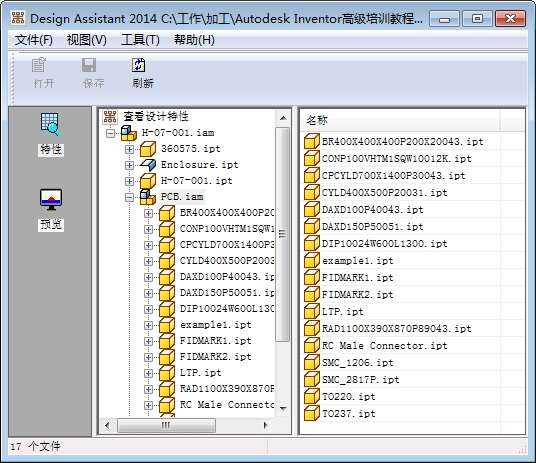Select SMC_2817P.ipt in file list
Viewport: 536px width, 463px height.
point(360,380)
